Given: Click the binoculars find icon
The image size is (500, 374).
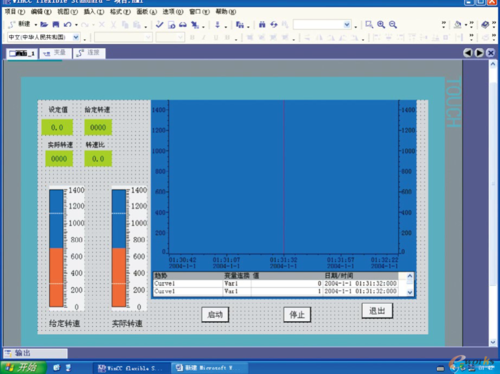Looking at the screenshot, I should point(262,24).
